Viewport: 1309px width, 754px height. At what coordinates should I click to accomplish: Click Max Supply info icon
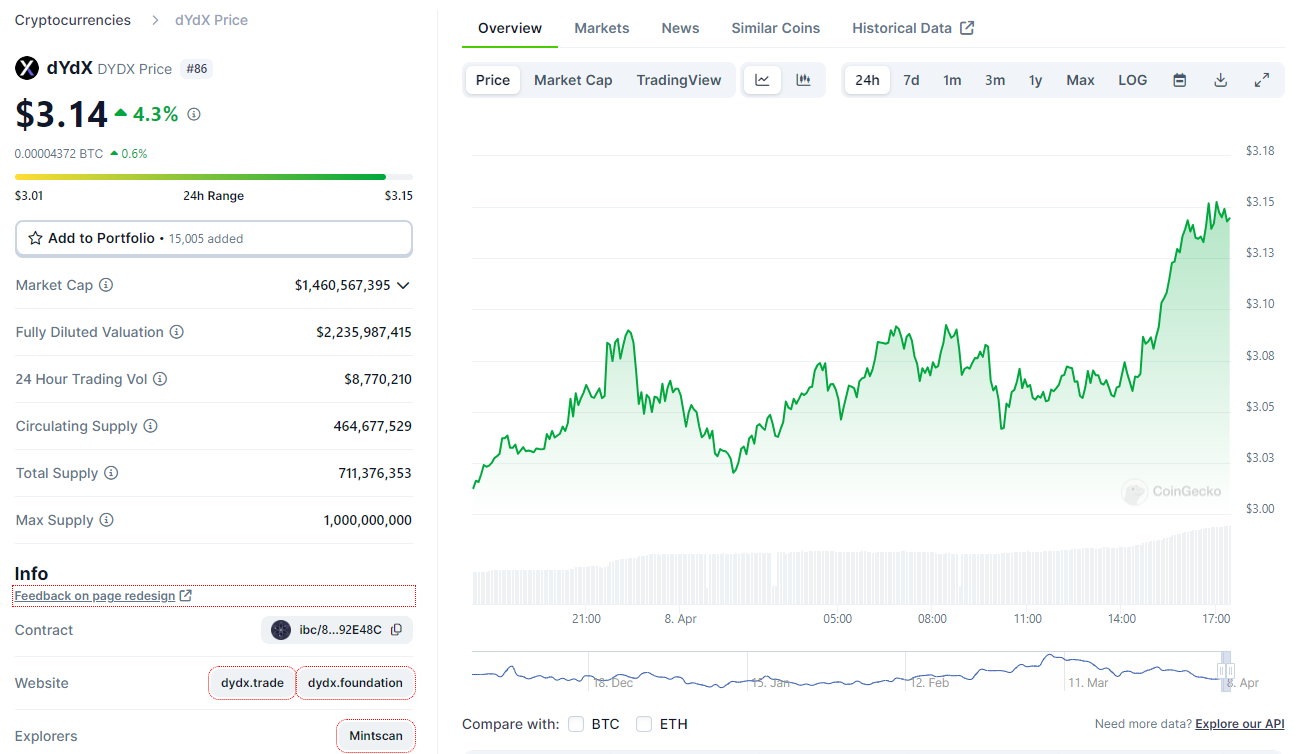(107, 520)
